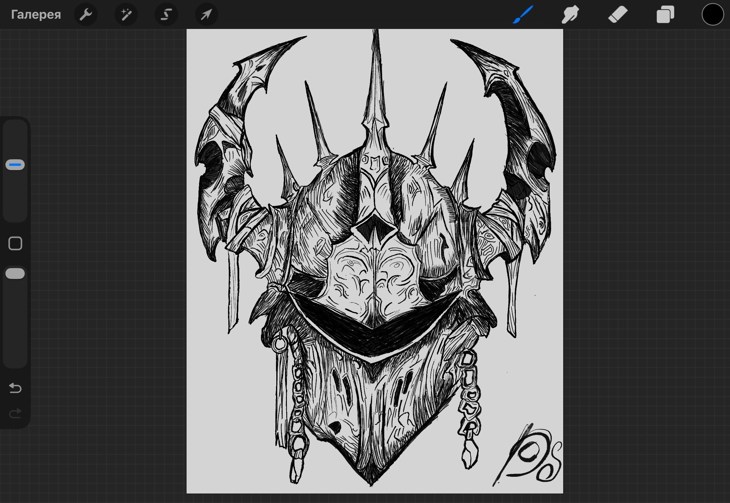This screenshot has width=730, height=503.
Task: Tap the helmet drawing canvas
Action: 375,261
